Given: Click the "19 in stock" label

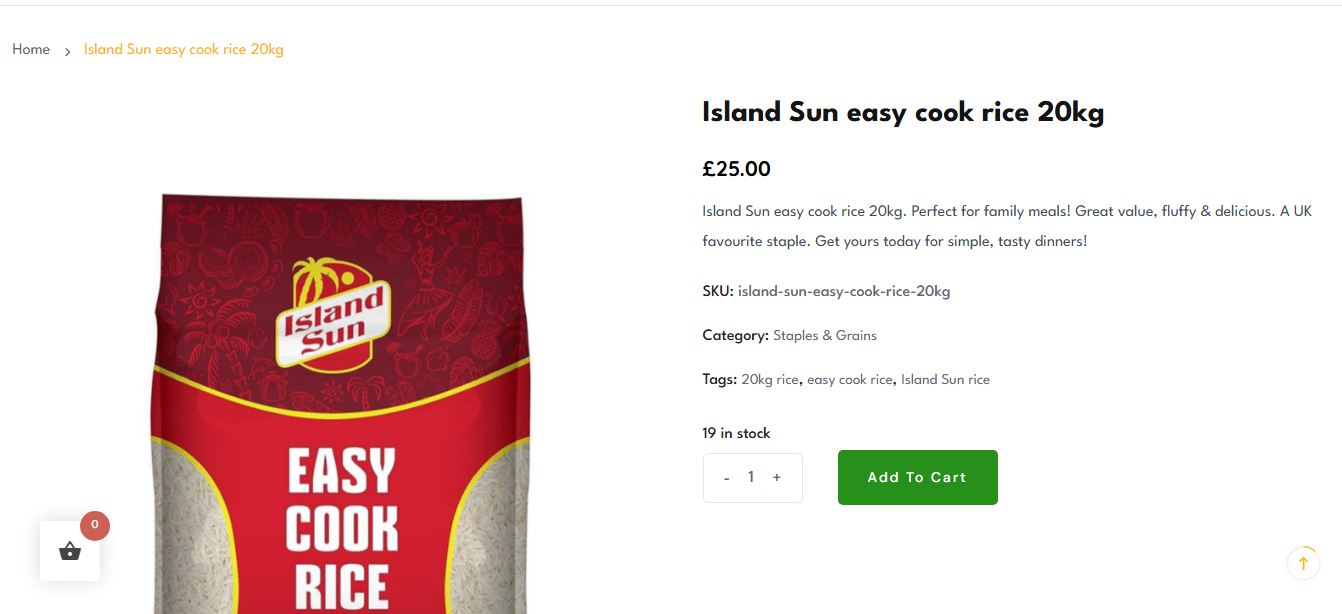Looking at the screenshot, I should (736, 434).
